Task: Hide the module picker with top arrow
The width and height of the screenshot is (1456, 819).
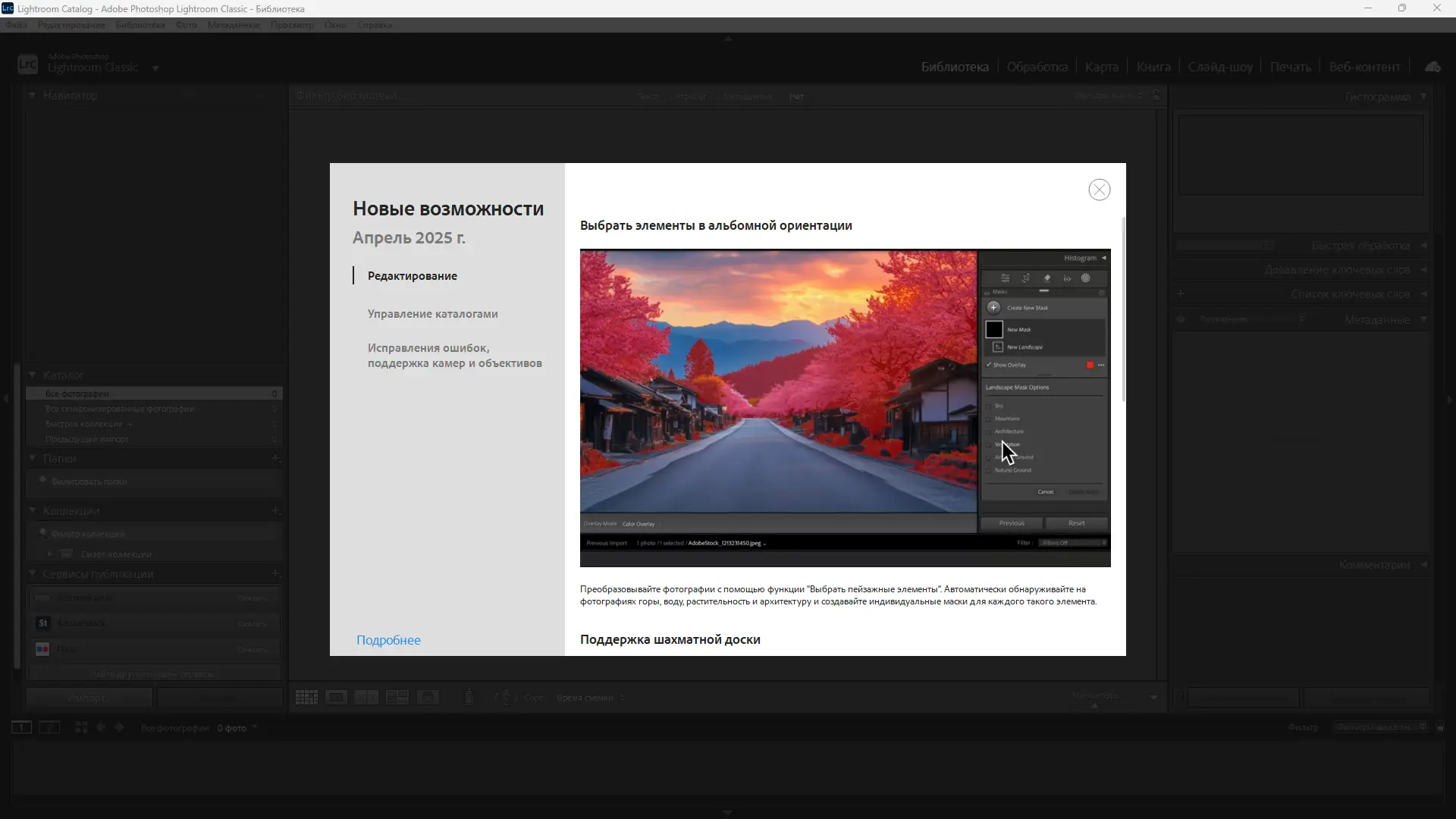Action: tap(728, 39)
